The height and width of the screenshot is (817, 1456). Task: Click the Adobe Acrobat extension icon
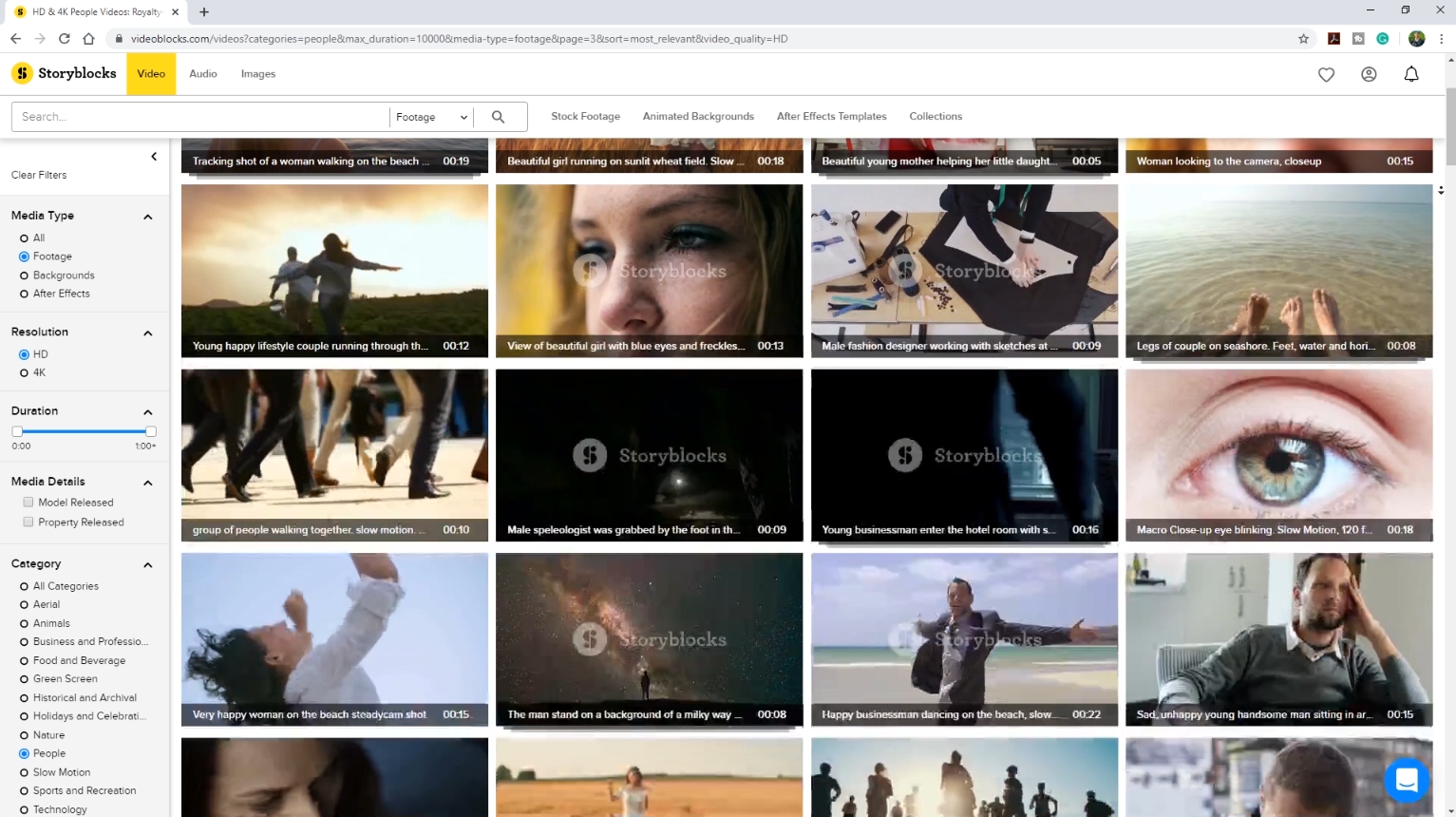coord(1333,39)
